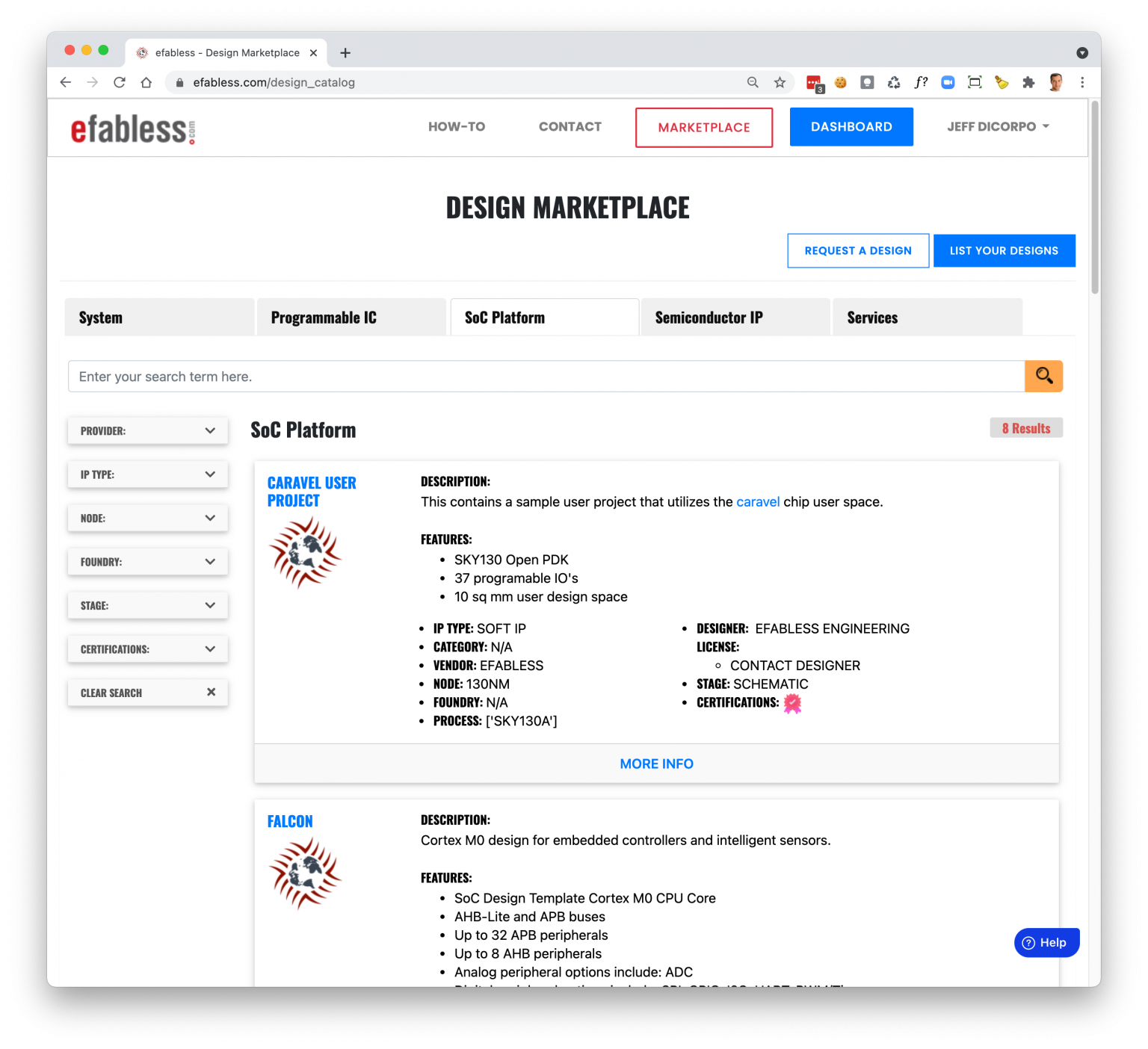Switch to the Programmable IC tab
The image size is (1148, 1049).
pos(351,318)
